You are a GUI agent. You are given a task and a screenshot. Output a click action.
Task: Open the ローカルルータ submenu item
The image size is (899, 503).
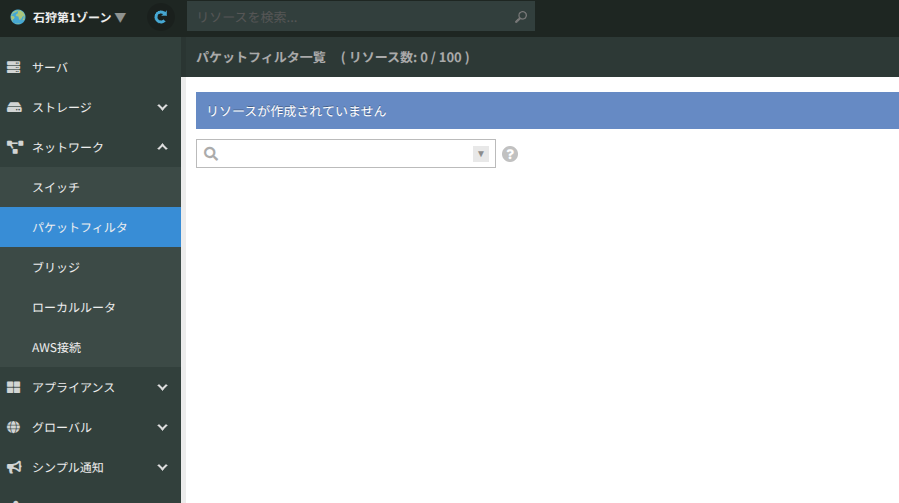[91, 307]
